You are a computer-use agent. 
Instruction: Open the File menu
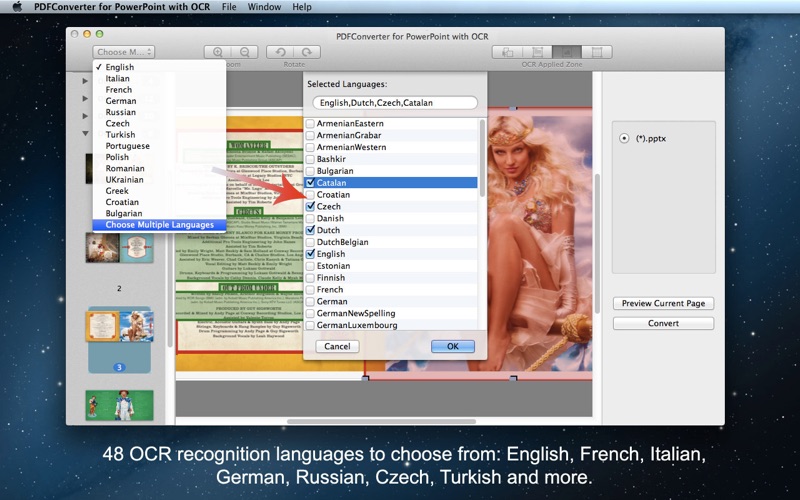point(229,7)
